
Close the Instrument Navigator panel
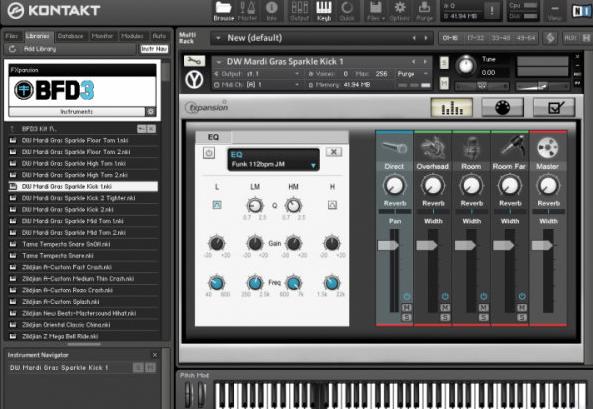pyautogui.click(x=154, y=355)
